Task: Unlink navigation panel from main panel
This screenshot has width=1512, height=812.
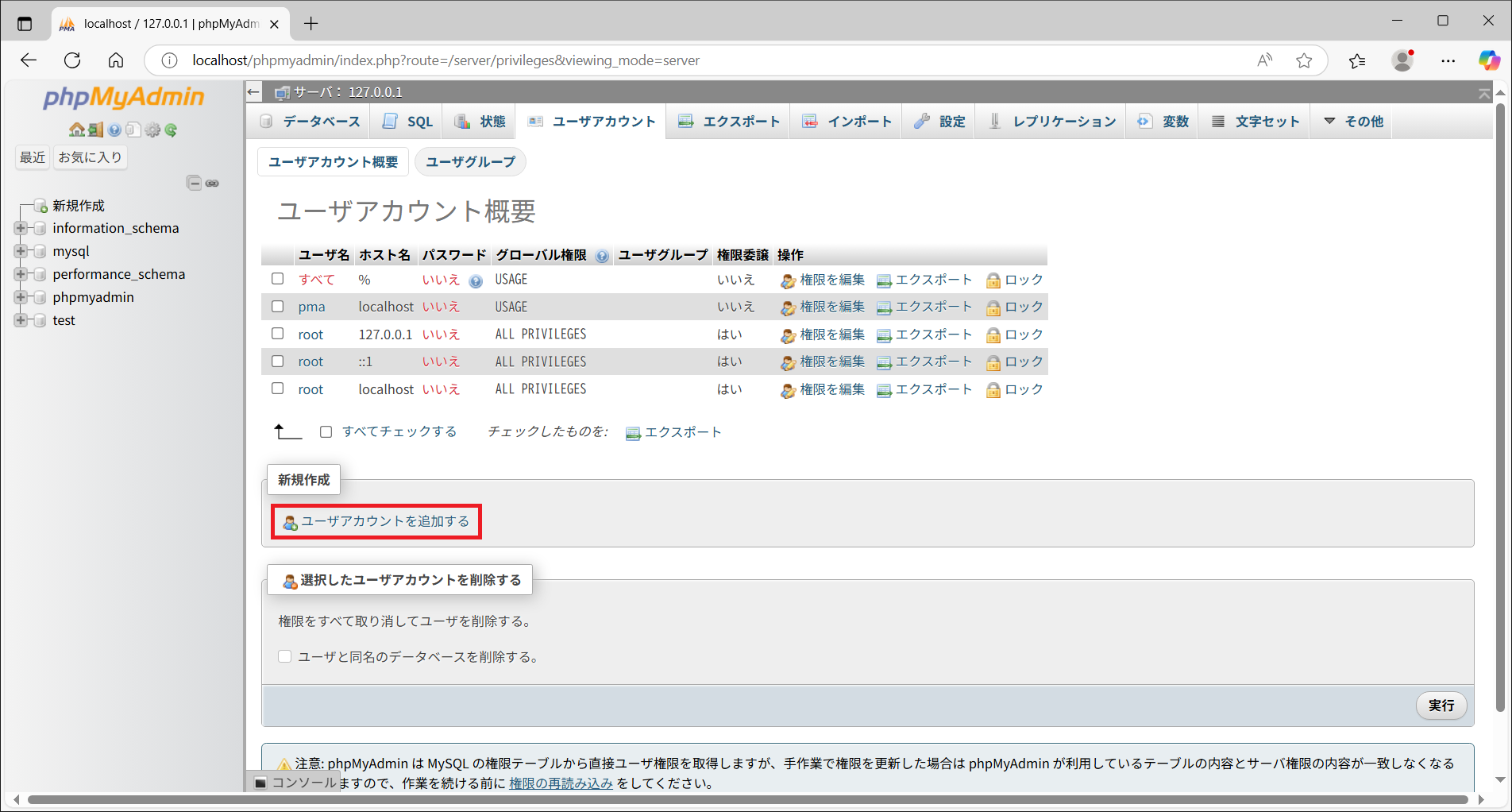Action: (x=212, y=183)
